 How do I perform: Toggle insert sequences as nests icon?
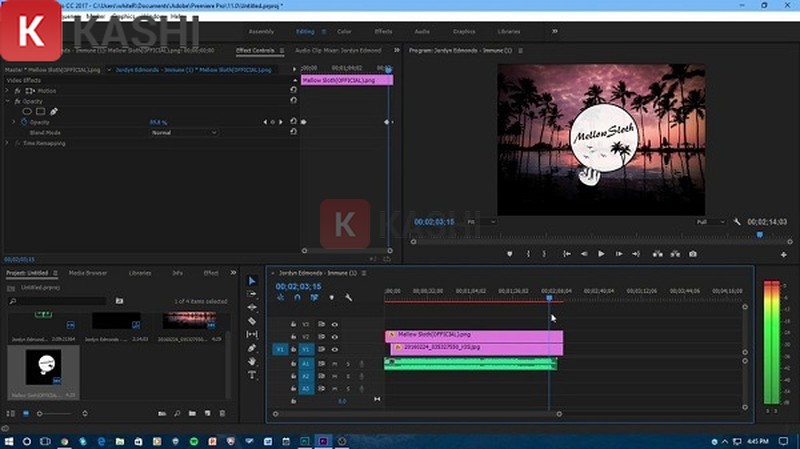tap(280, 297)
